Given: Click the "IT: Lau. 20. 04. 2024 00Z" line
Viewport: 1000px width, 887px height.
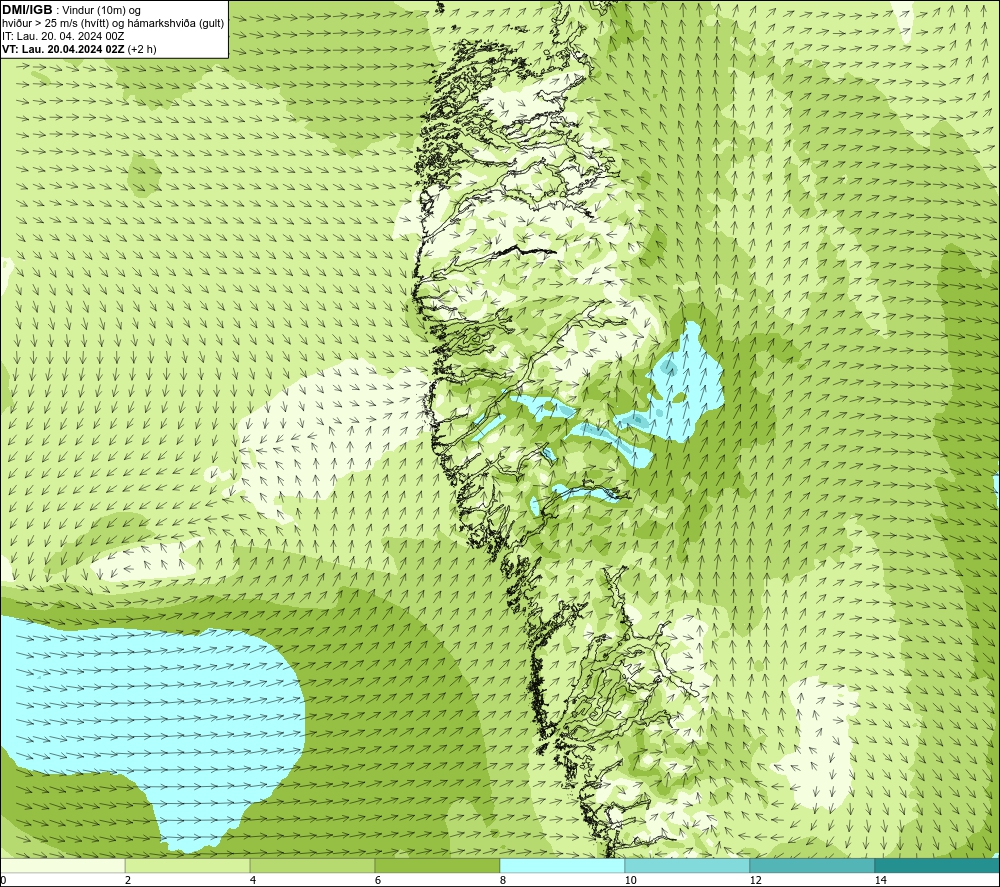Looking at the screenshot, I should pyautogui.click(x=63, y=36).
